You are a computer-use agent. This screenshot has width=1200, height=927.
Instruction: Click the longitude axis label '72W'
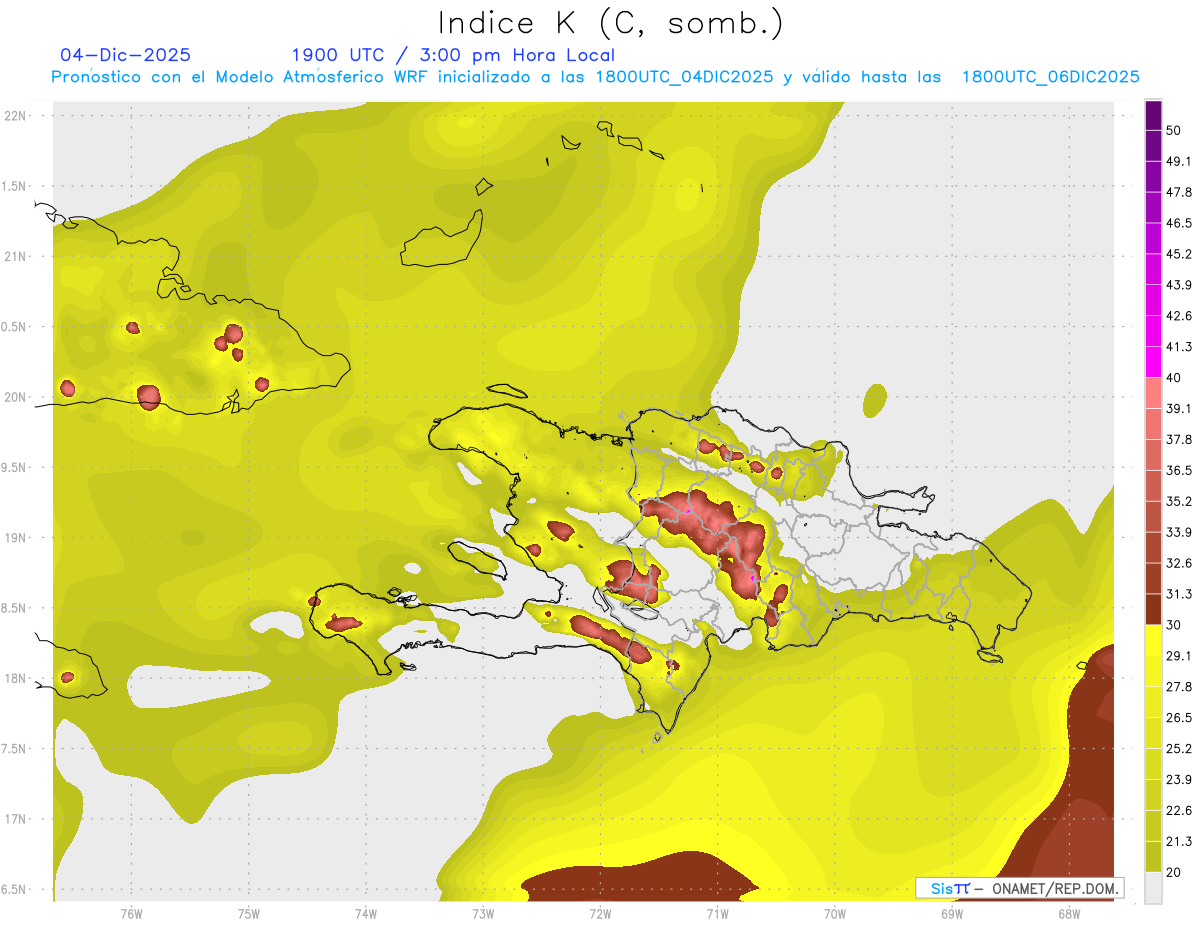click(x=600, y=914)
